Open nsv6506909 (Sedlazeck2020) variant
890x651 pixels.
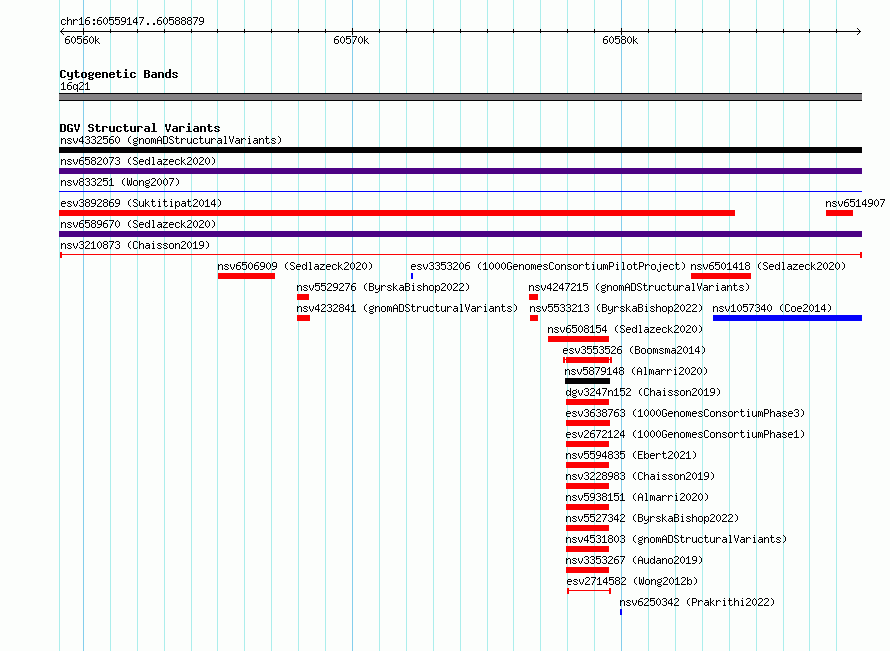295,266
